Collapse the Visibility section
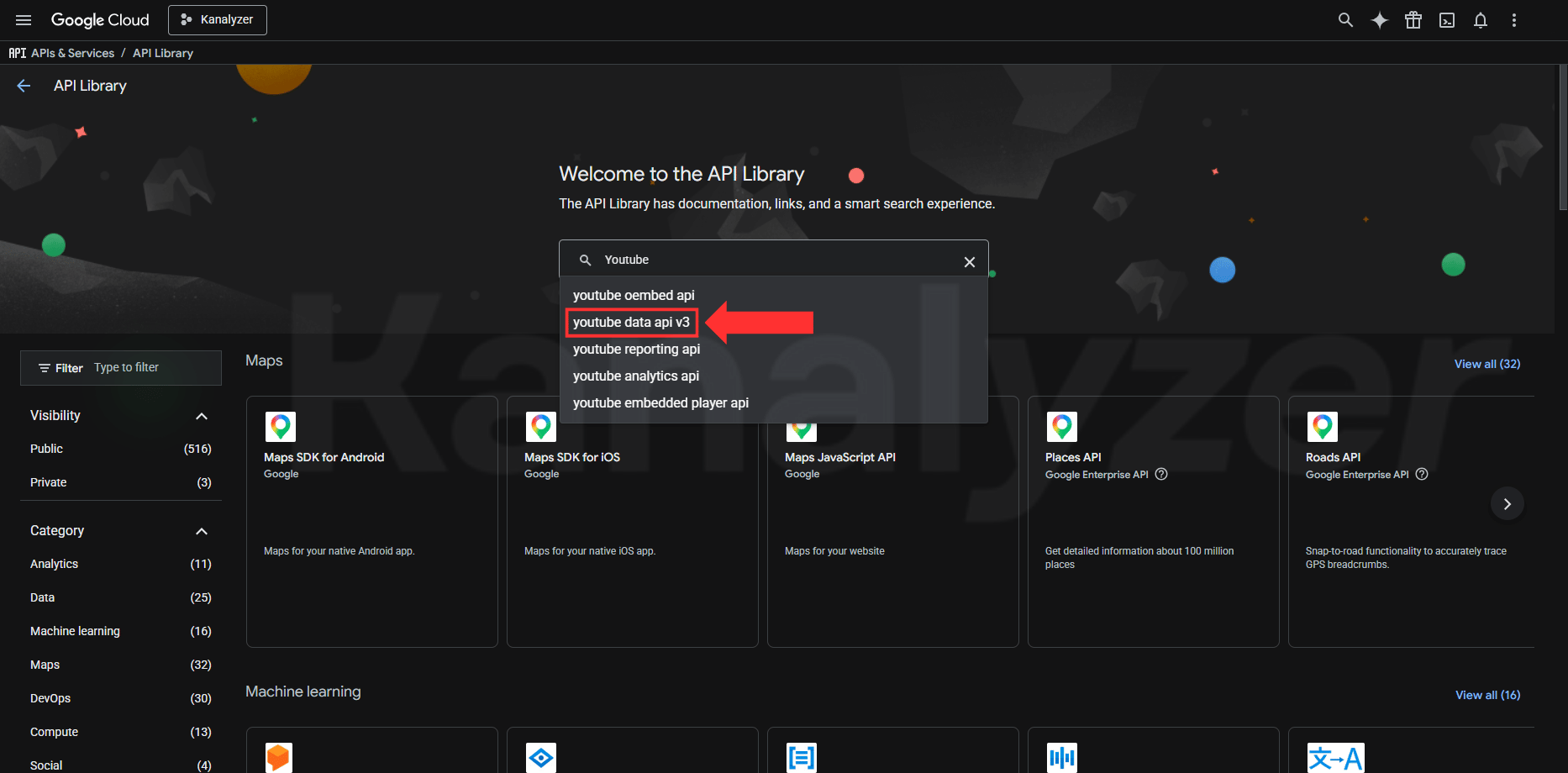Viewport: 1568px width, 773px height. 202,416
